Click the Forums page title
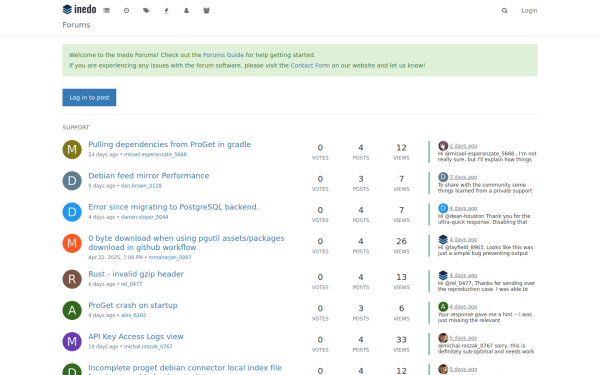Viewport: 600px width, 375px height. 76,25
